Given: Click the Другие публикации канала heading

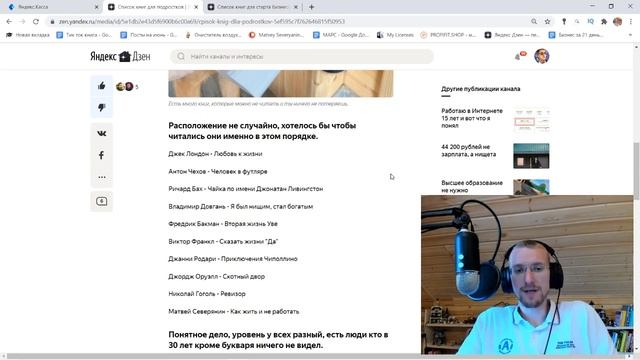Looking at the screenshot, I should pos(480,89).
